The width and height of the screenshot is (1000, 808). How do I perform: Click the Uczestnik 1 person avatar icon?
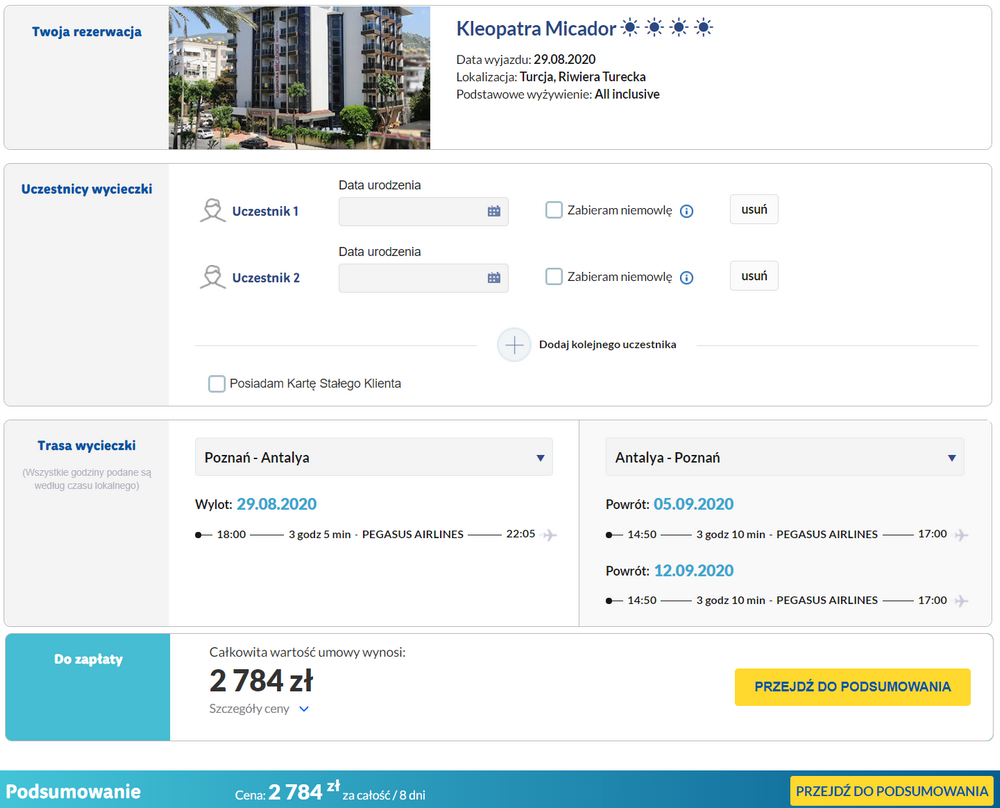tap(212, 210)
